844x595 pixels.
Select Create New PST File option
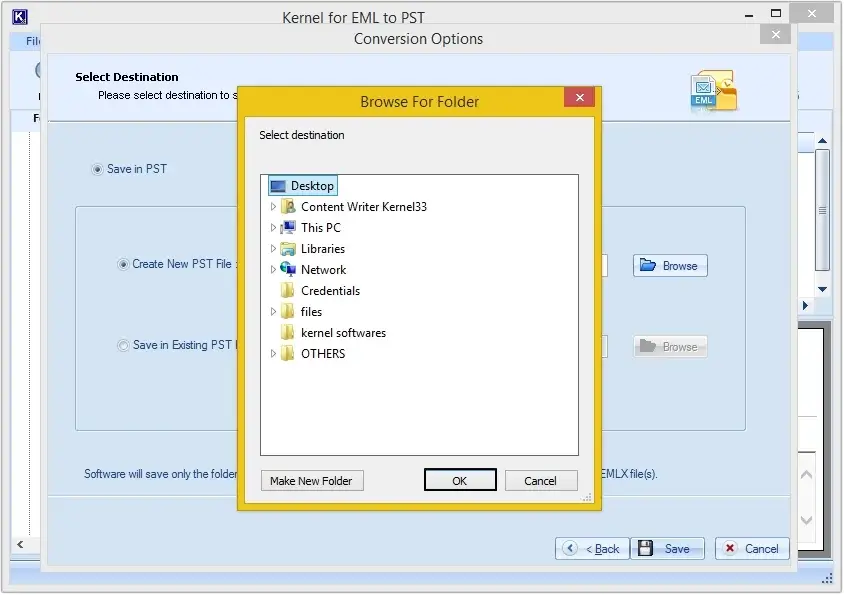(123, 264)
